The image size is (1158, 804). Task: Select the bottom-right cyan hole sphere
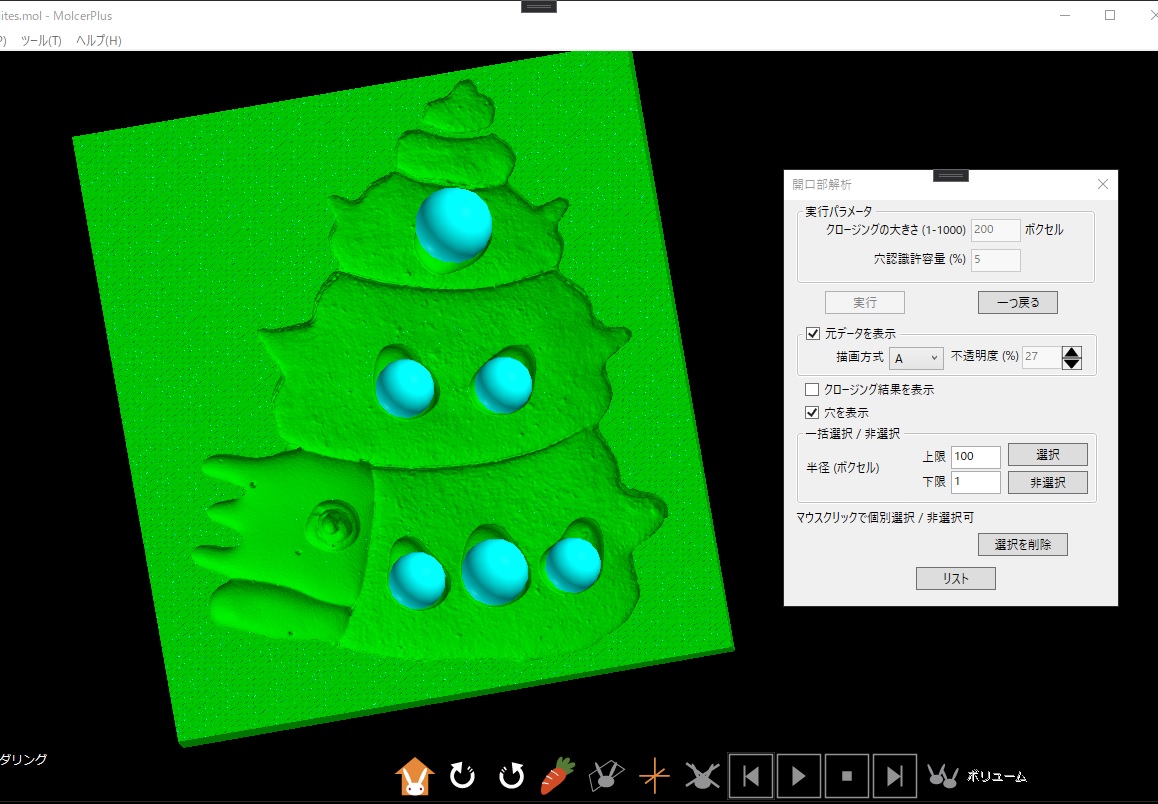pos(573,565)
